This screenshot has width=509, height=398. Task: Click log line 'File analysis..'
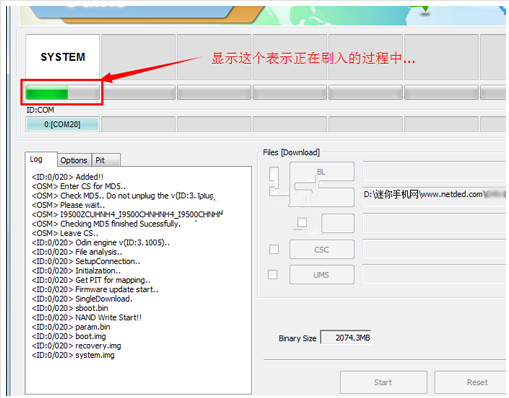[77, 252]
